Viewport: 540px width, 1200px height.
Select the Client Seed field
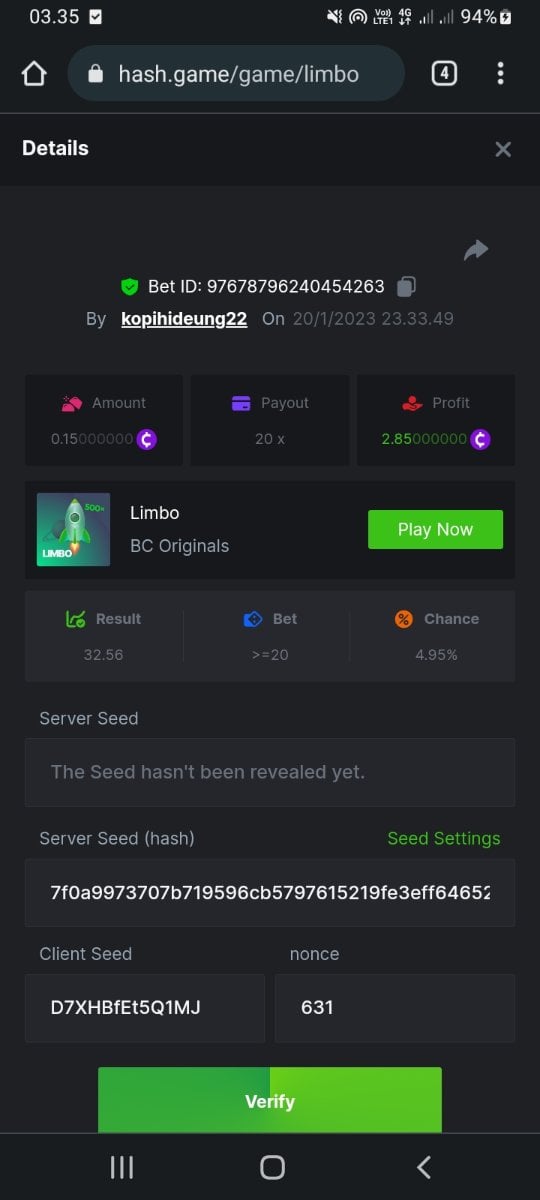(x=145, y=1008)
